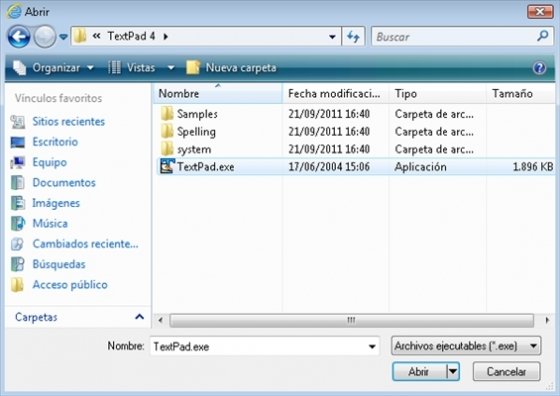
Task: Sort by Fecha modificación column
Action: (335, 94)
